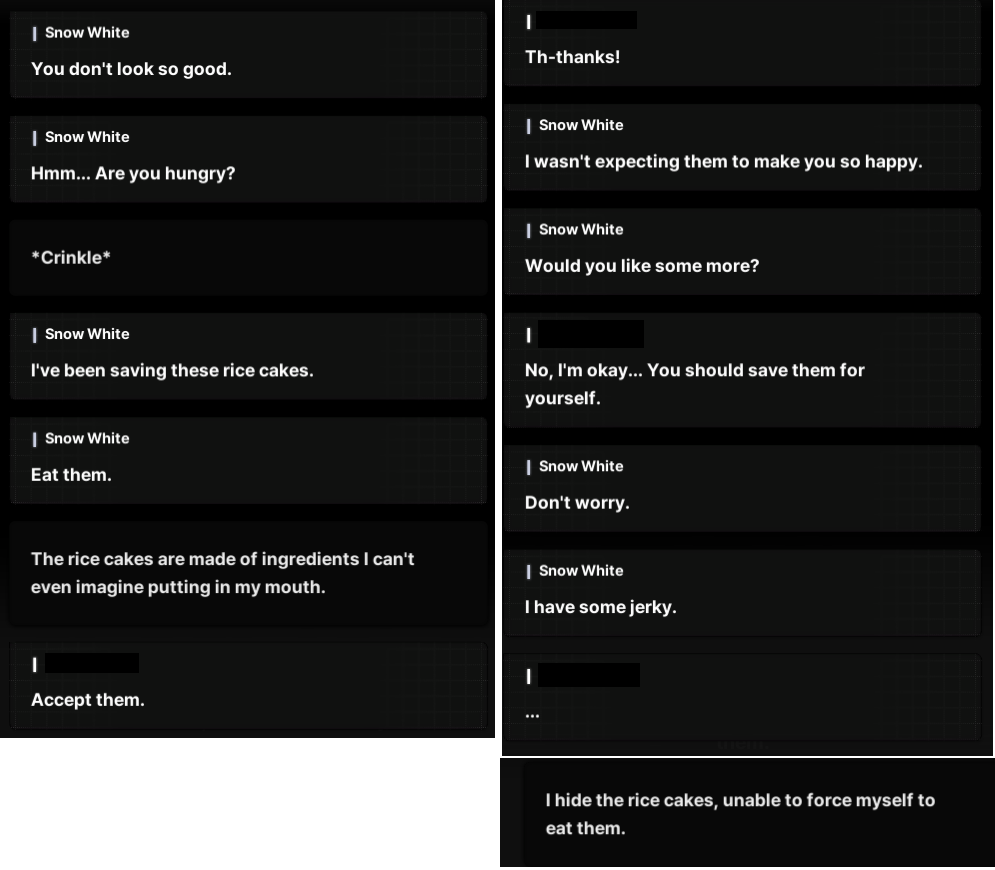Select the narration about rice cake ingredients
The width and height of the screenshot is (995, 870).
point(222,573)
